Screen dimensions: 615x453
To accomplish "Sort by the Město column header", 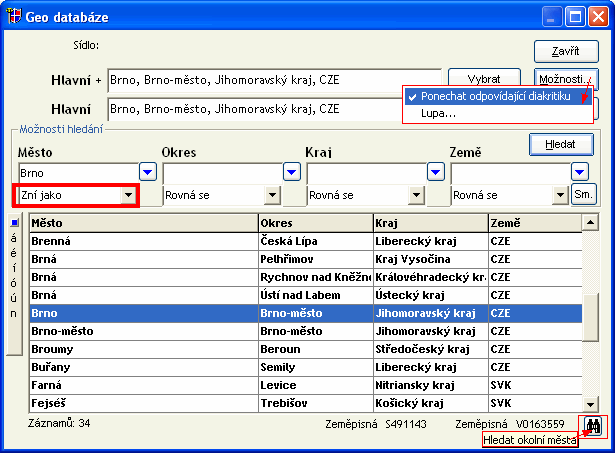I will pos(144,223).
